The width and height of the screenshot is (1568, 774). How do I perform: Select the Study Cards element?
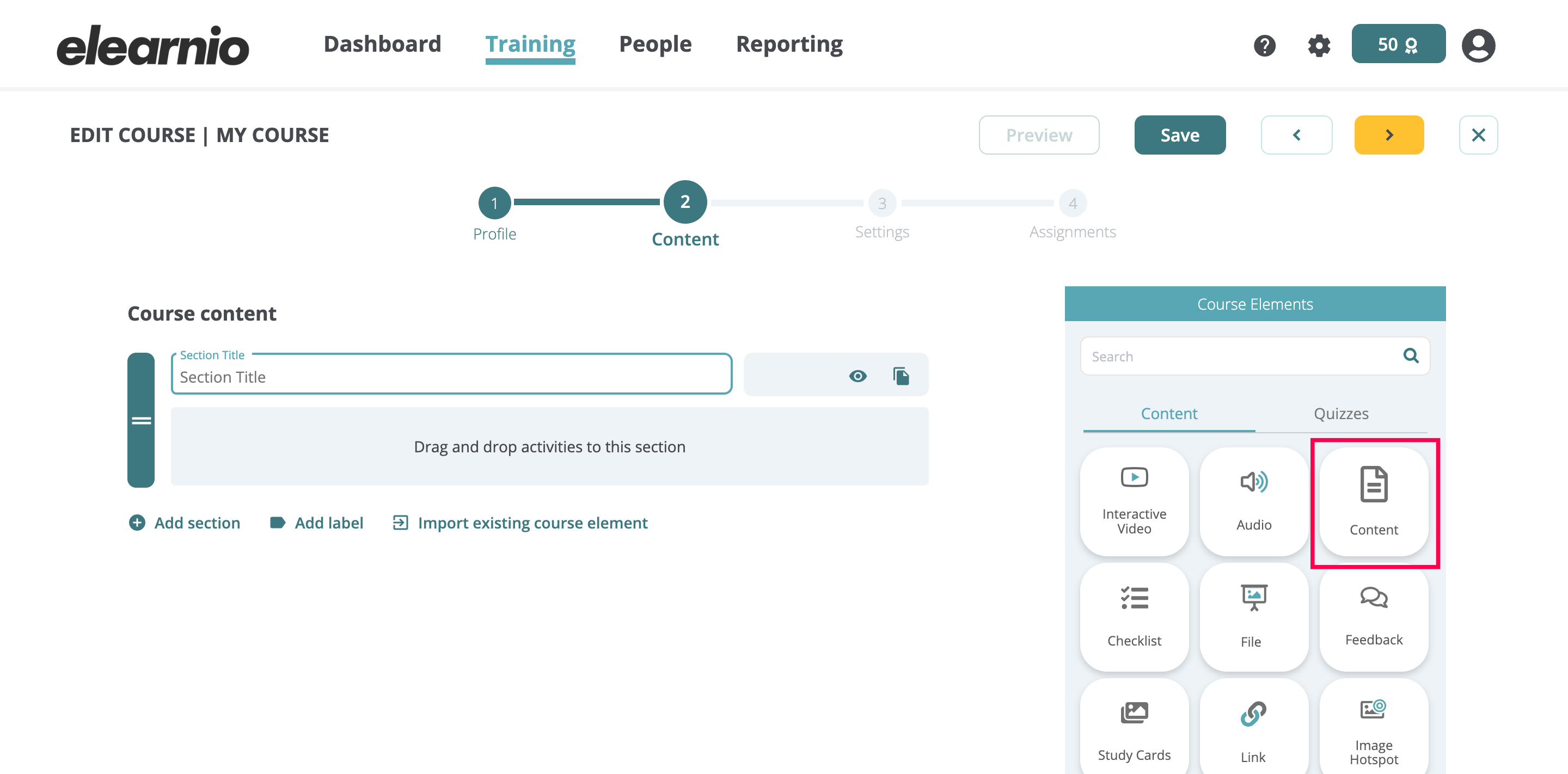click(1134, 727)
